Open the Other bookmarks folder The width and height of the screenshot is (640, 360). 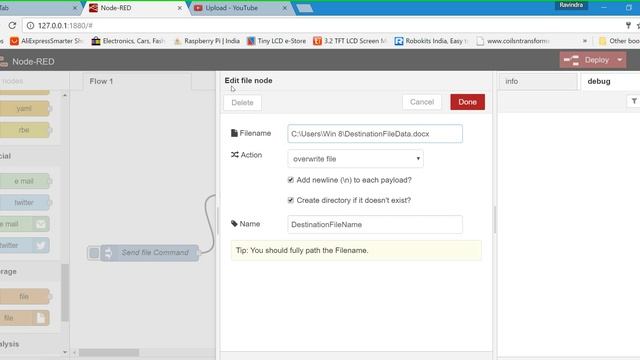pyautogui.click(x=619, y=41)
